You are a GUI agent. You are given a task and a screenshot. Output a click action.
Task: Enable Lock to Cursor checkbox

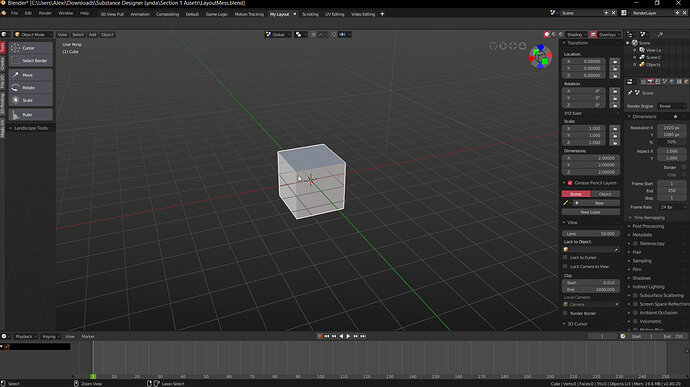pos(565,258)
